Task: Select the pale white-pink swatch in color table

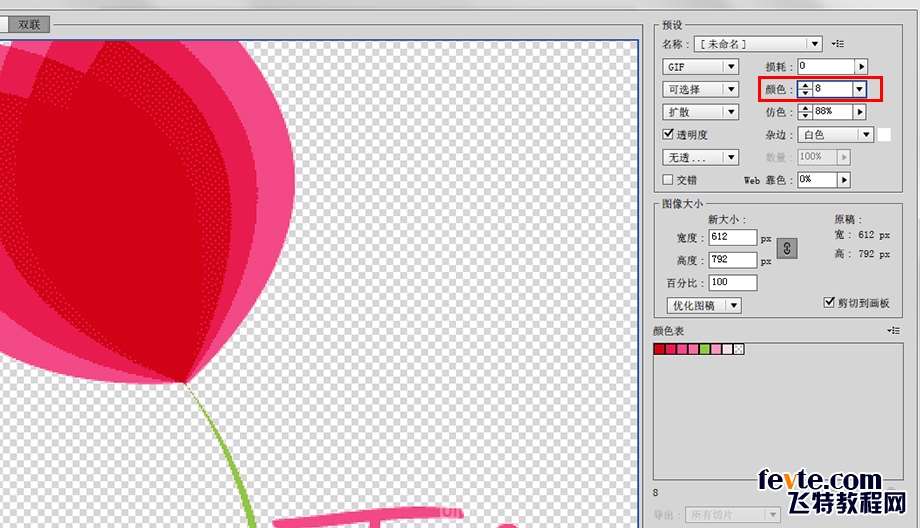Action: (x=728, y=349)
